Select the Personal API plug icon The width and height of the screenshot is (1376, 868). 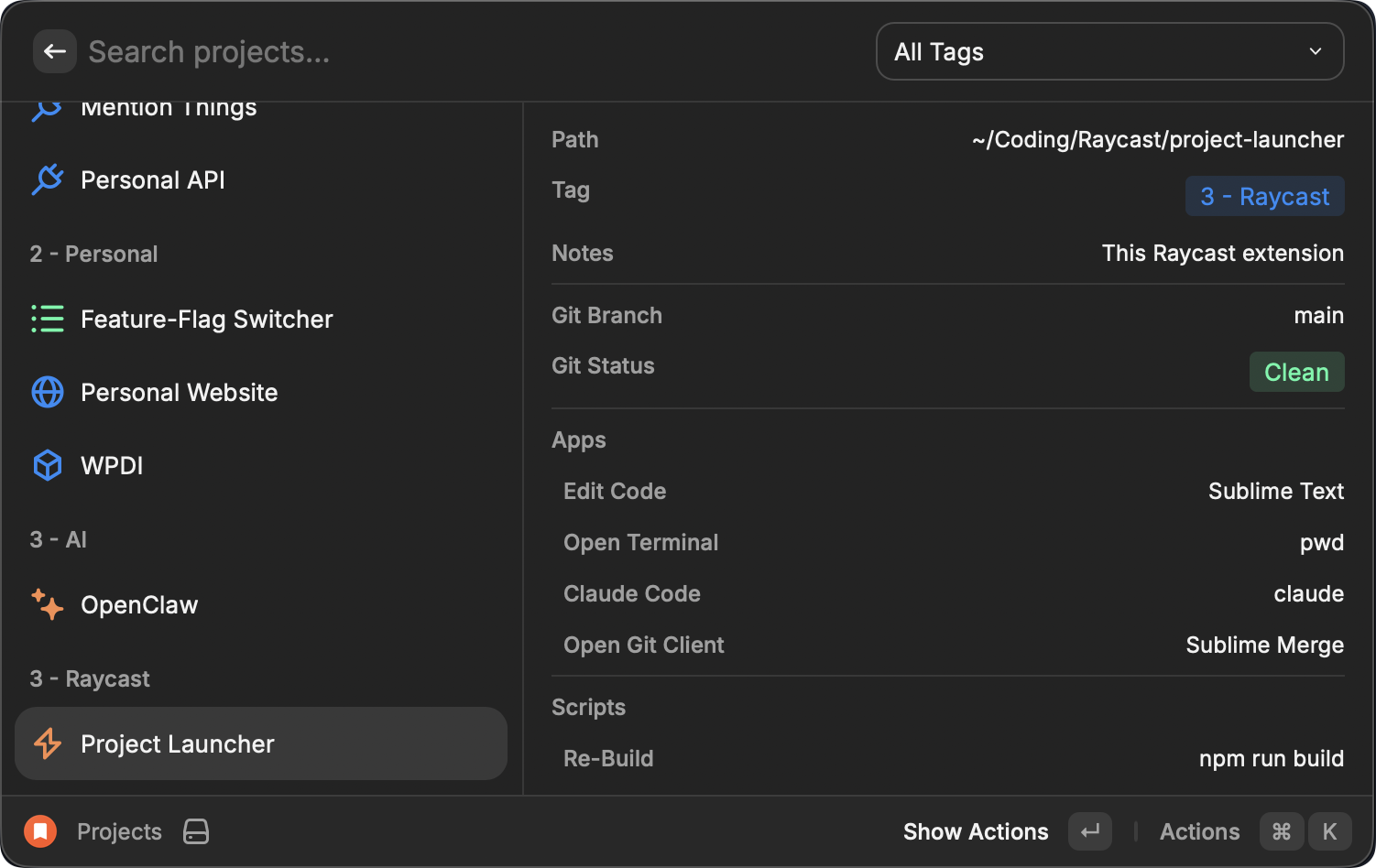[47, 179]
